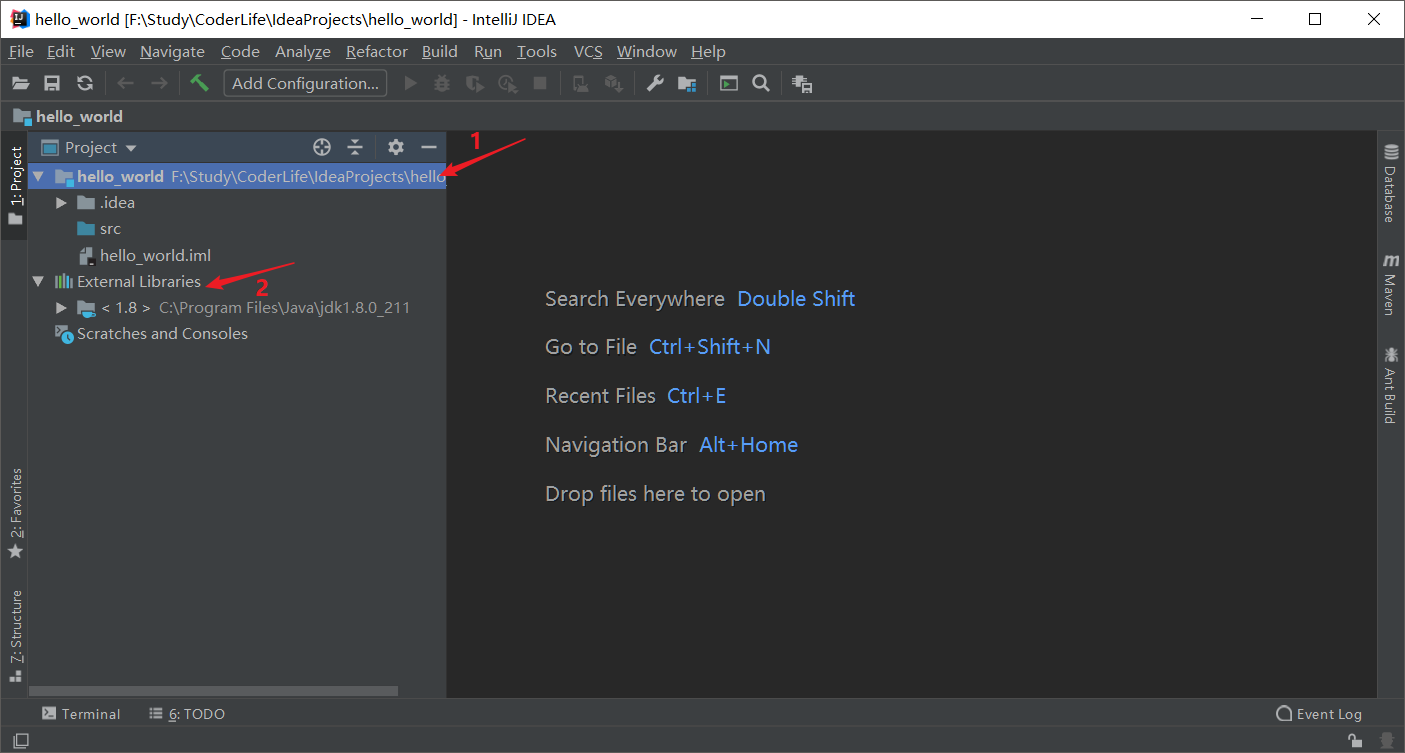
Task: Toggle tool window bars icon in status bar
Action: point(20,741)
